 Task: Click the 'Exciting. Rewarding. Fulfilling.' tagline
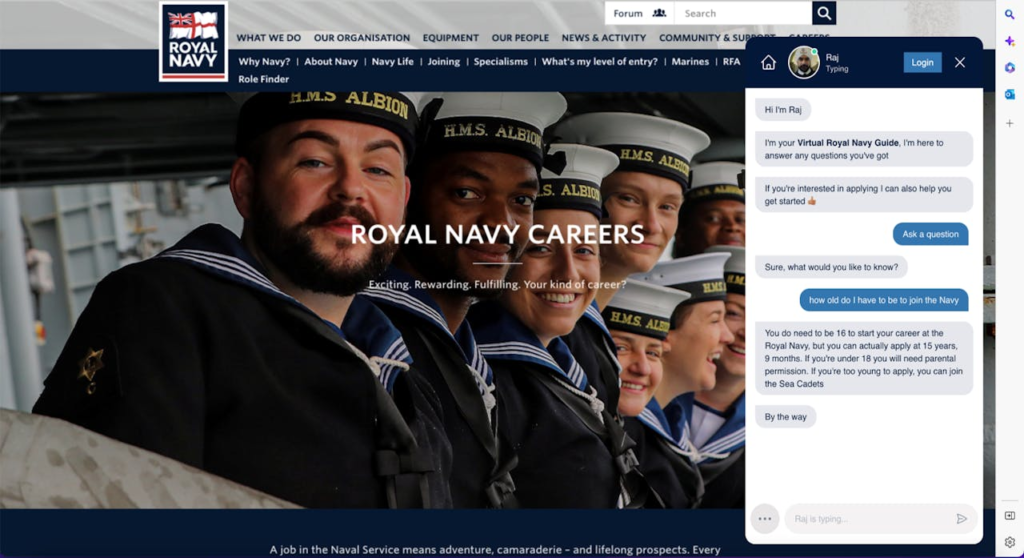click(498, 285)
